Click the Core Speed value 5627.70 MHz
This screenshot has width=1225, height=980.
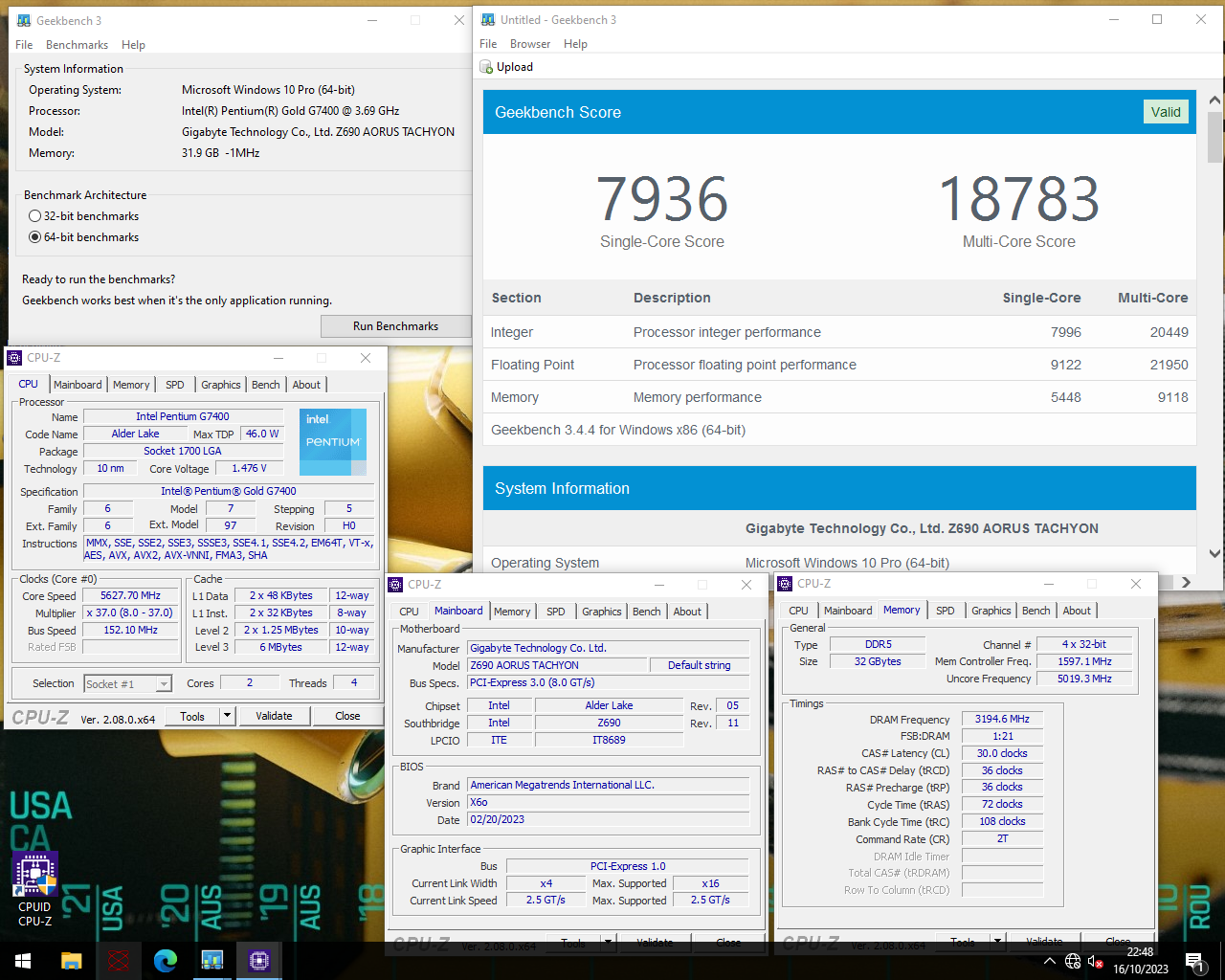coord(130,595)
